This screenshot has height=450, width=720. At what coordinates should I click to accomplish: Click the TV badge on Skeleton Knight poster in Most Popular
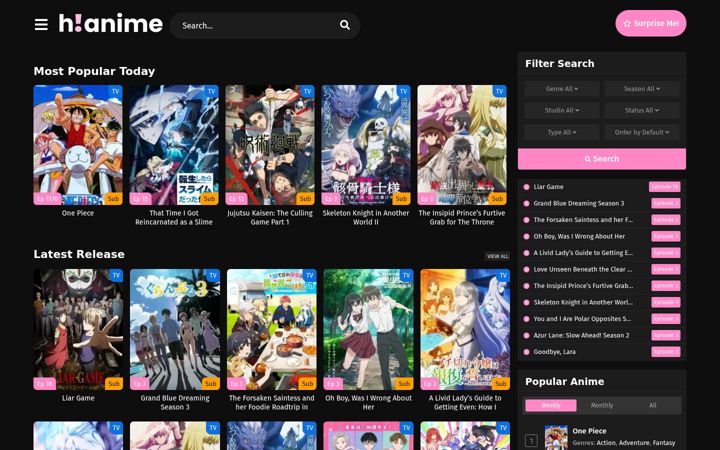(404, 91)
